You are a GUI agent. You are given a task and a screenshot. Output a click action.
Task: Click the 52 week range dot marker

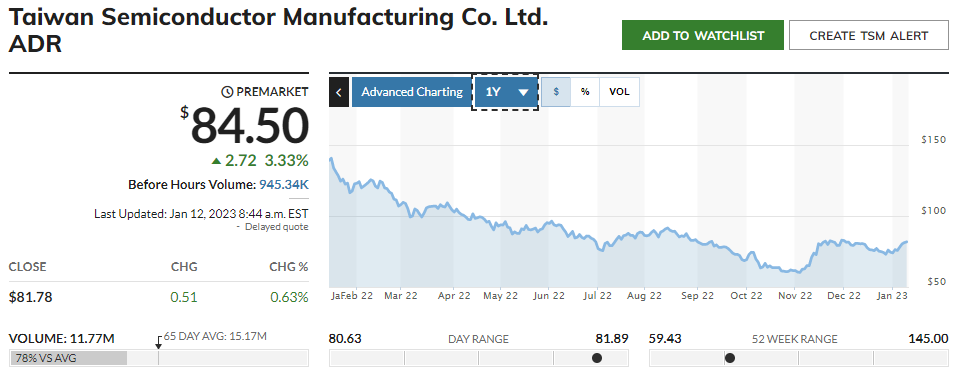point(729,358)
